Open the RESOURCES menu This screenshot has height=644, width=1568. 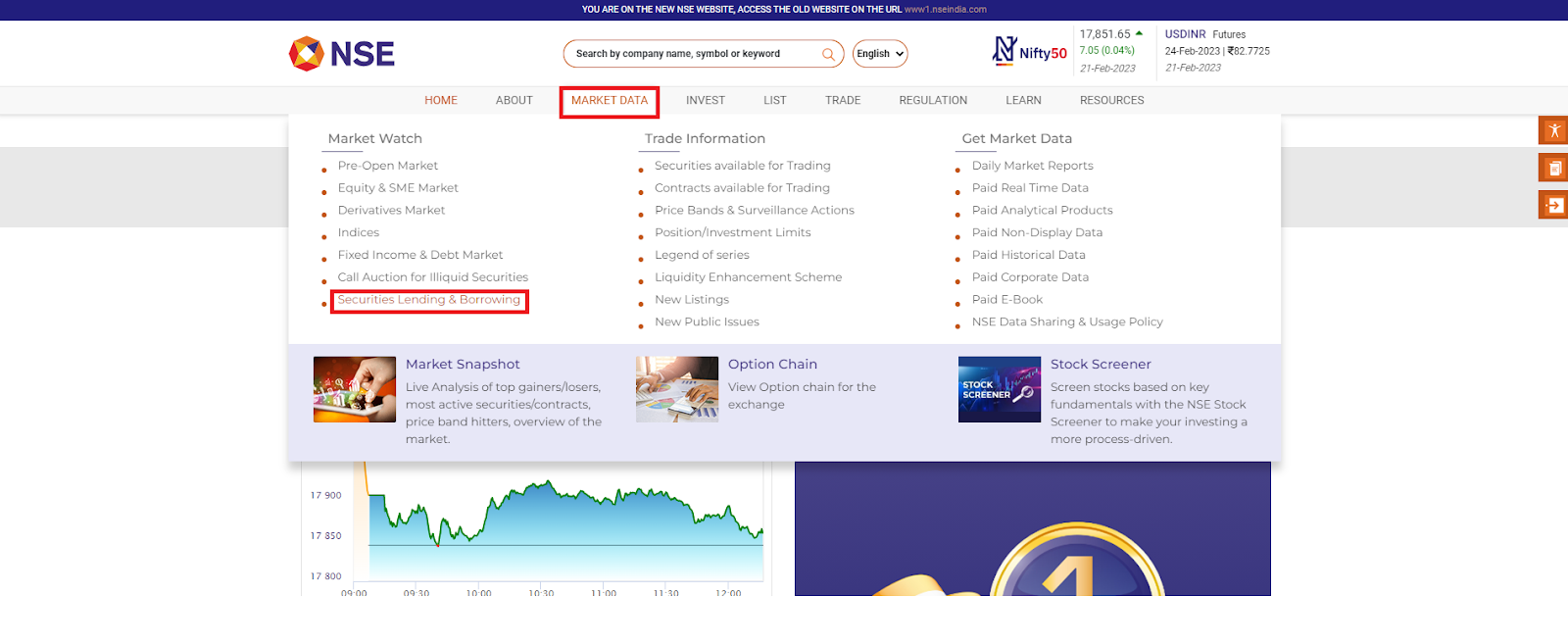tap(1112, 100)
